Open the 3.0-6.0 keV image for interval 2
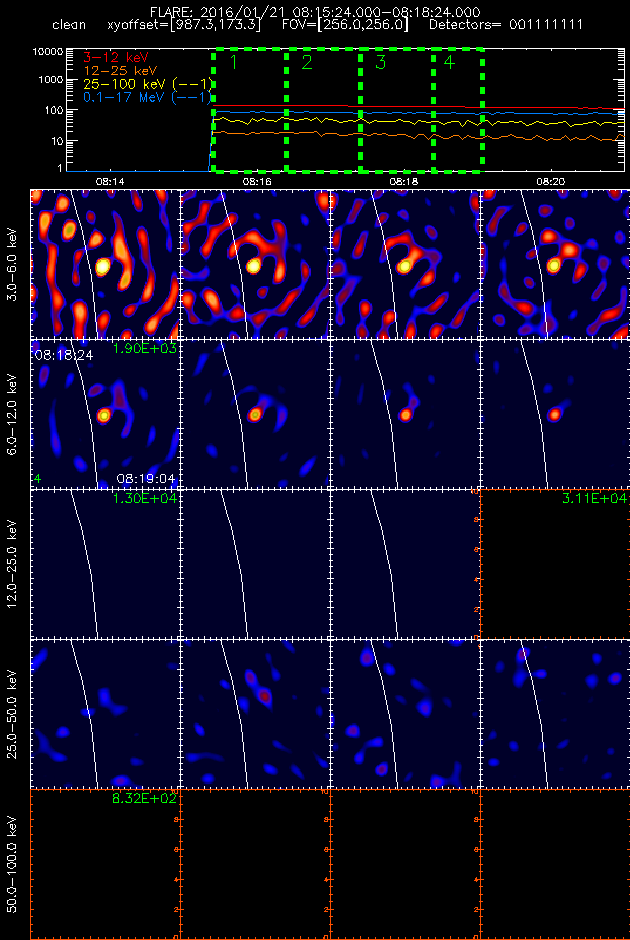Screen dimensions: 630x940 (255, 264)
